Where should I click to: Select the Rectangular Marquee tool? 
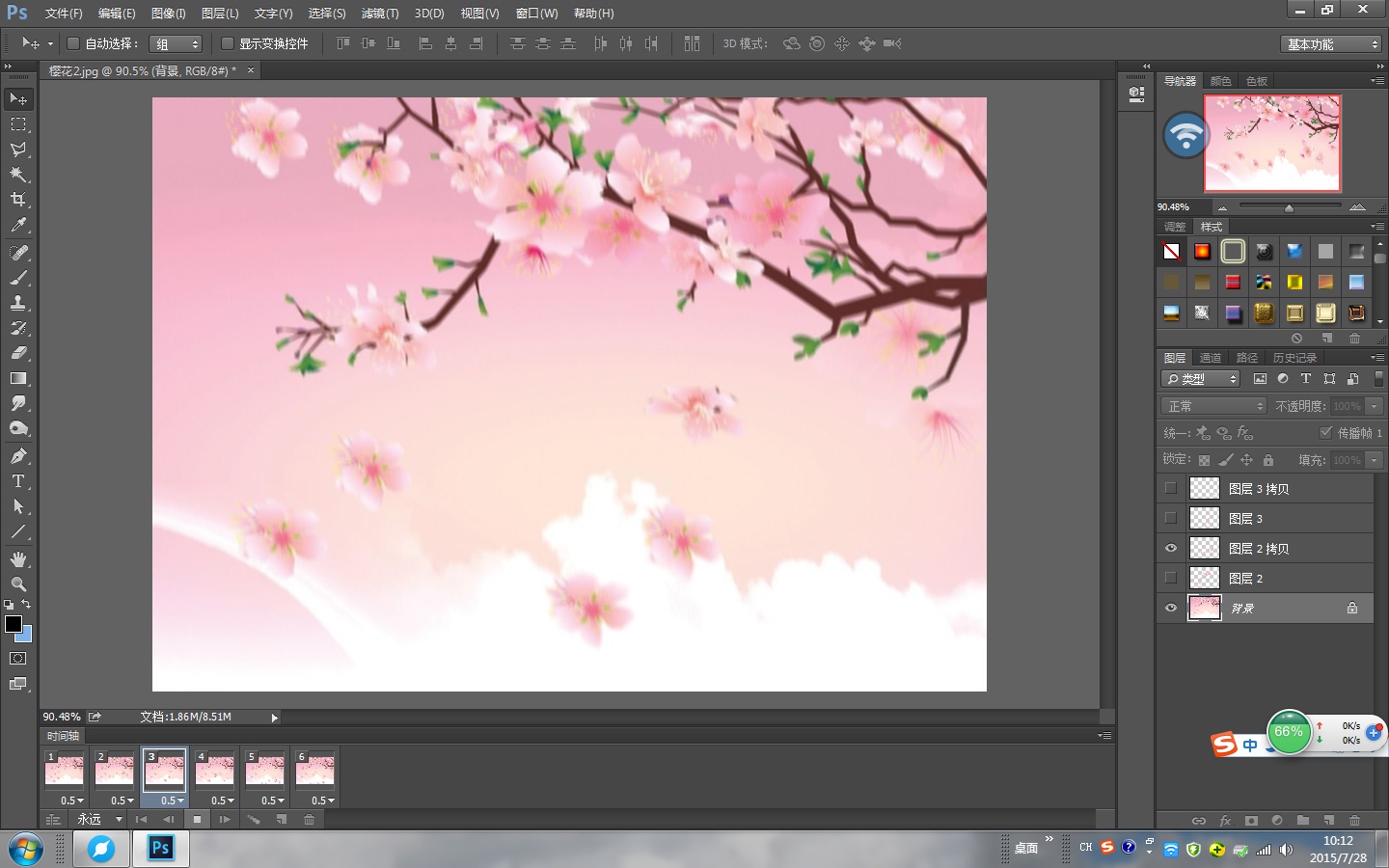point(18,124)
